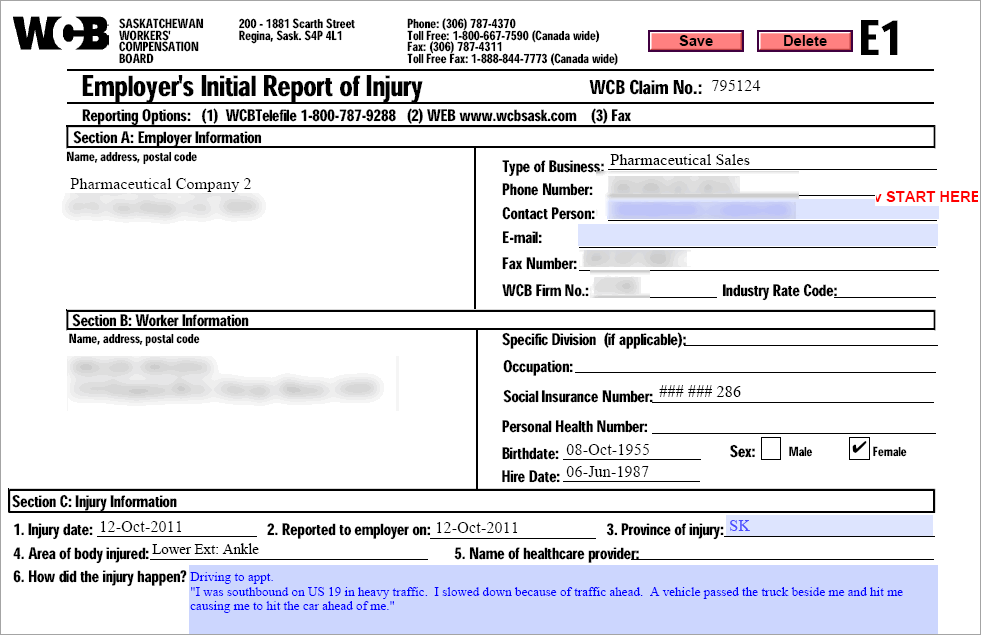Click the E1 form code
The width and height of the screenshot is (981, 635).
tap(880, 39)
